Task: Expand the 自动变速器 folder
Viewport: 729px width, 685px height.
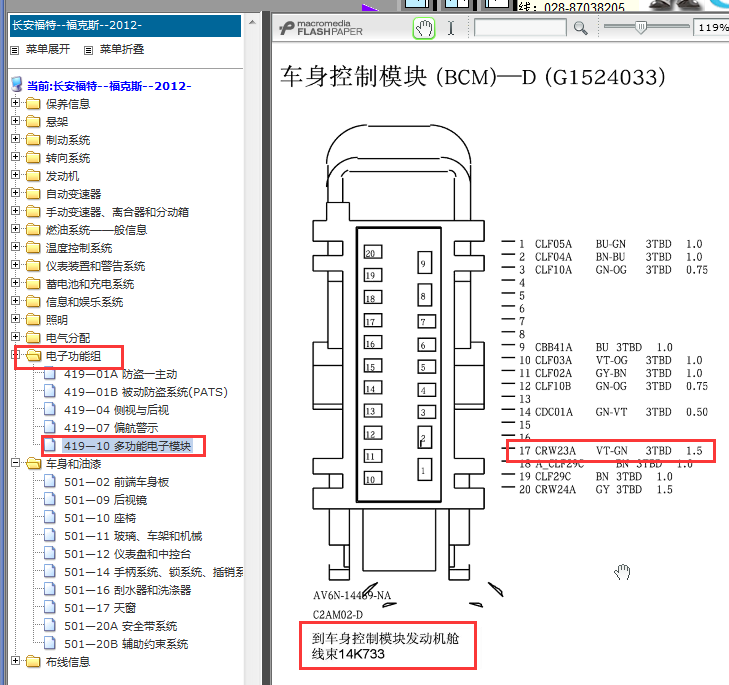Action: pyautogui.click(x=15, y=193)
